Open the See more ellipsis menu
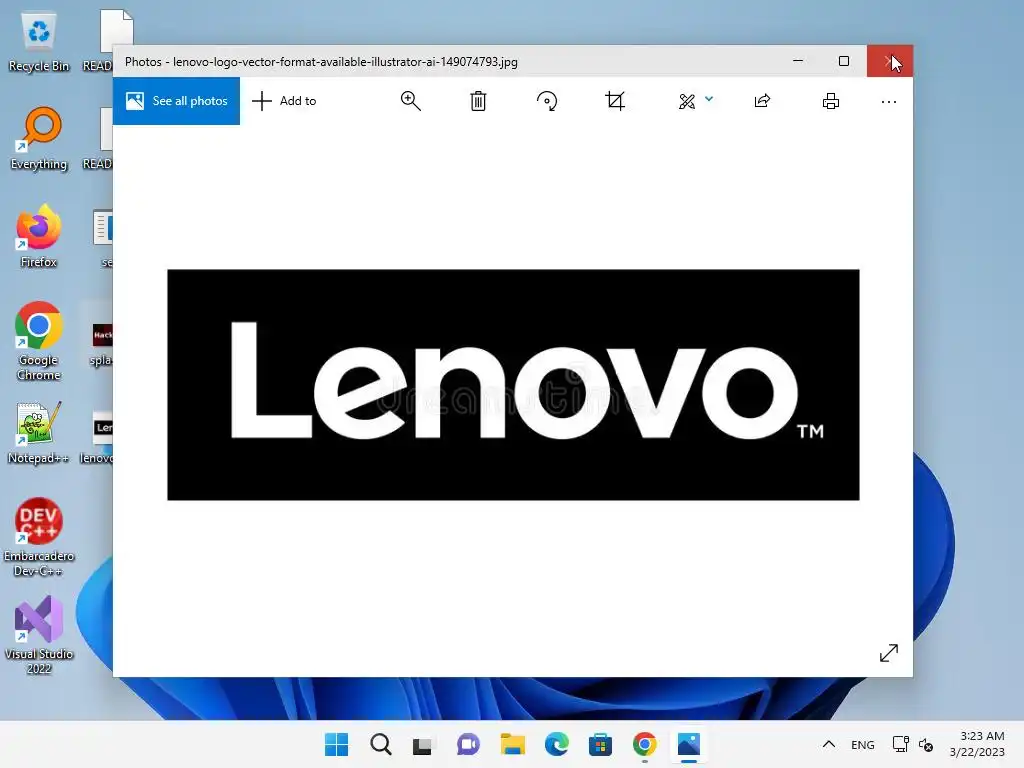This screenshot has width=1024, height=768. (889, 102)
